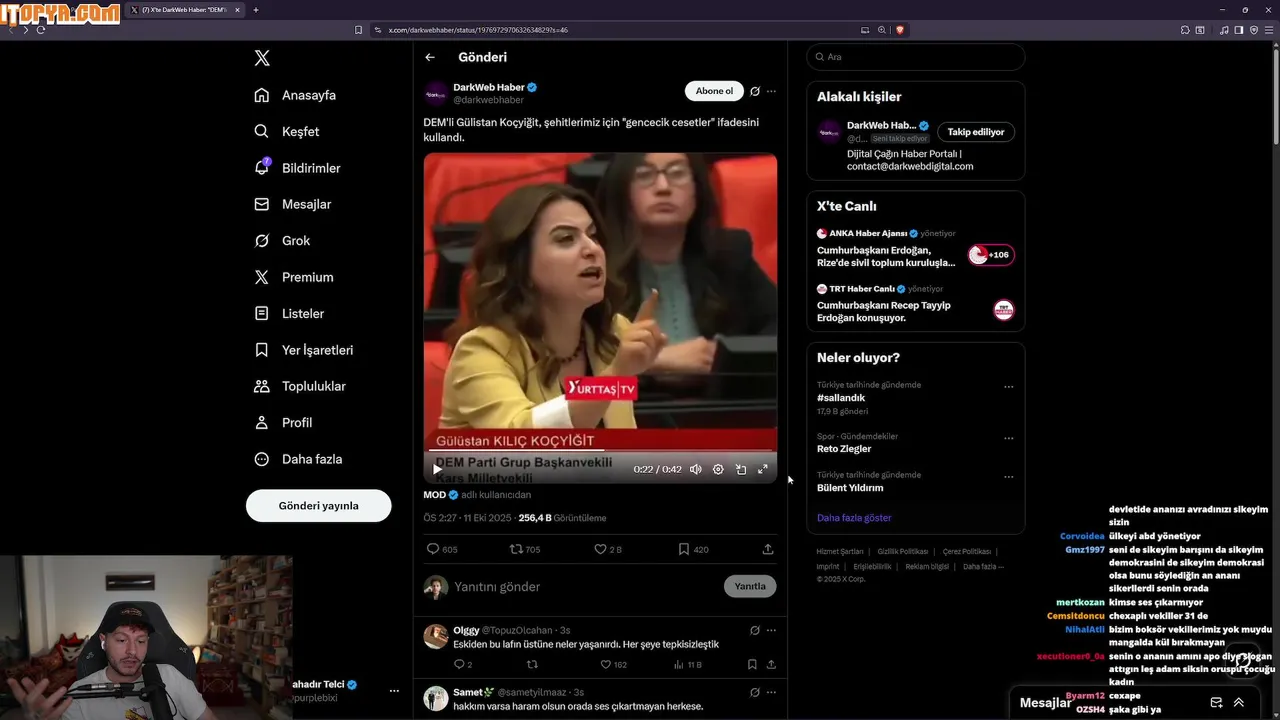Click the Yanıtla button
Image resolution: width=1280 pixels, height=720 pixels.
pyautogui.click(x=750, y=587)
